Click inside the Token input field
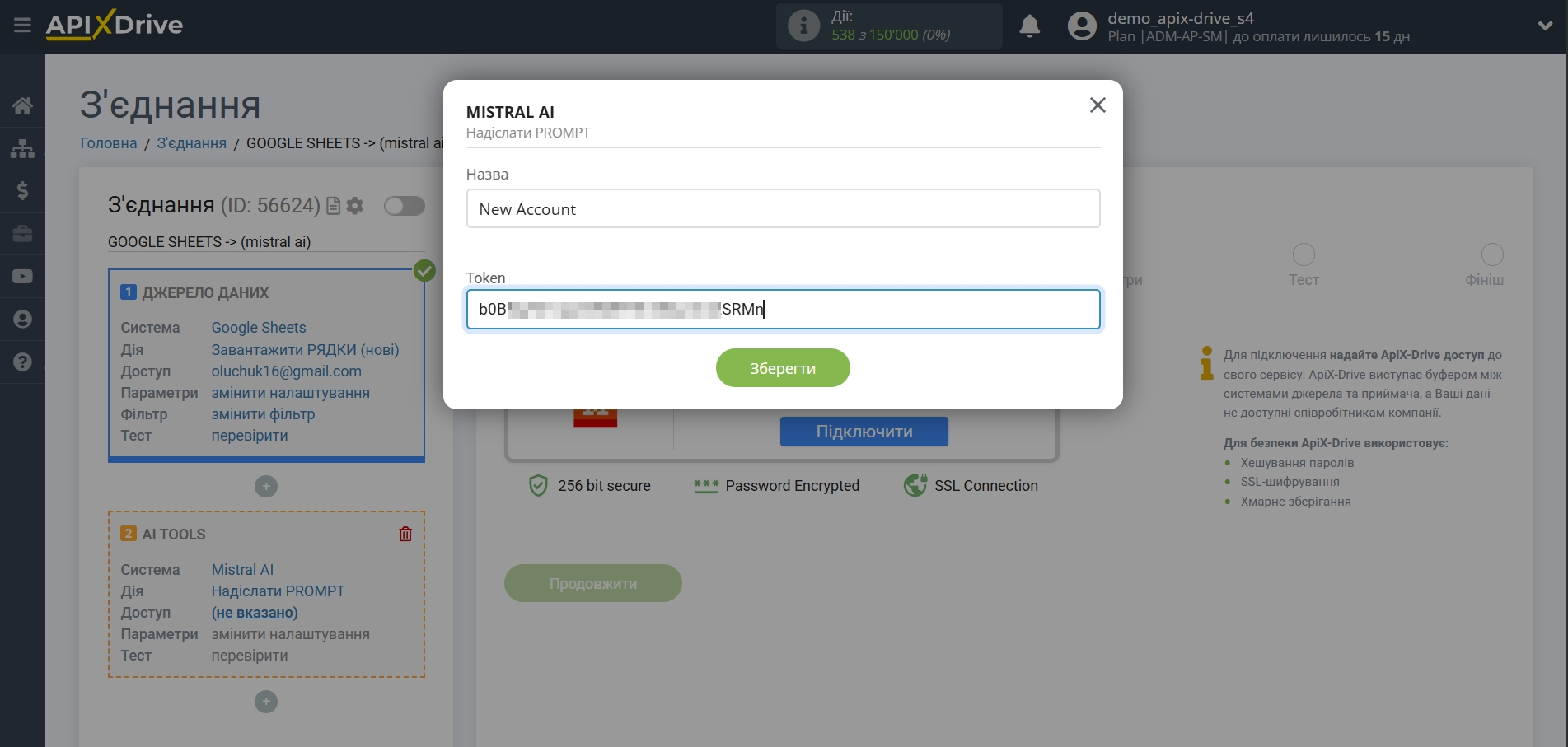Screen dimensions: 1568x747 (782, 309)
